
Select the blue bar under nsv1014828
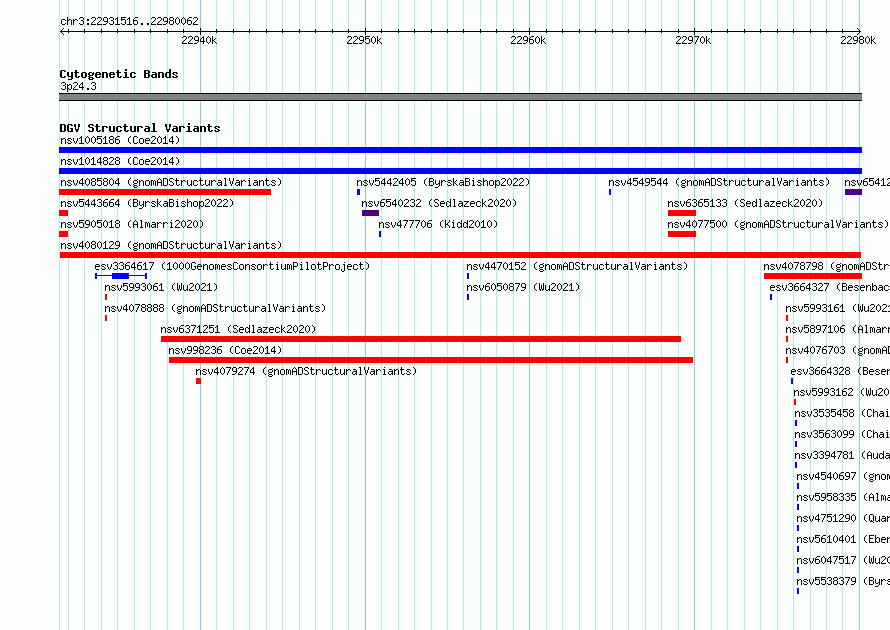pyautogui.click(x=460, y=171)
